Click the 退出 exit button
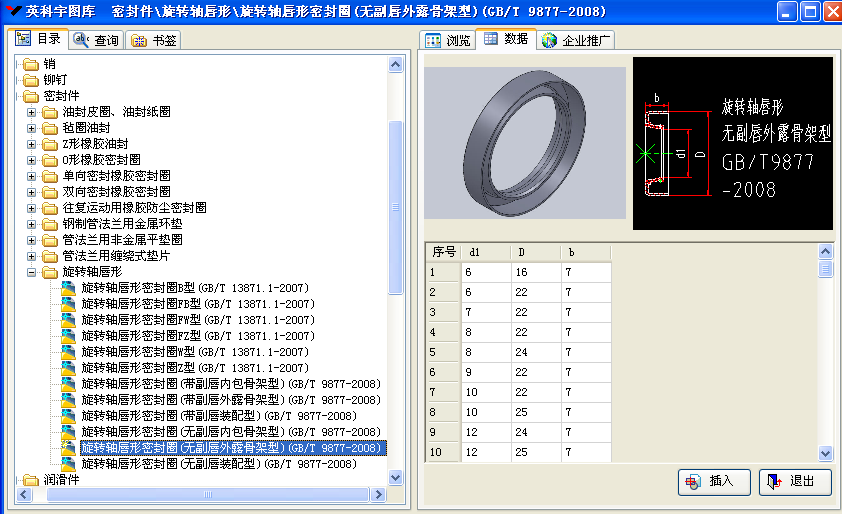Screen dimensions: 842x514 click(794, 481)
